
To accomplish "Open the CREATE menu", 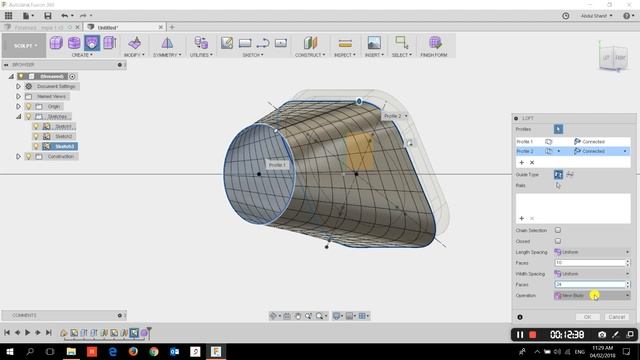I will coord(82,55).
